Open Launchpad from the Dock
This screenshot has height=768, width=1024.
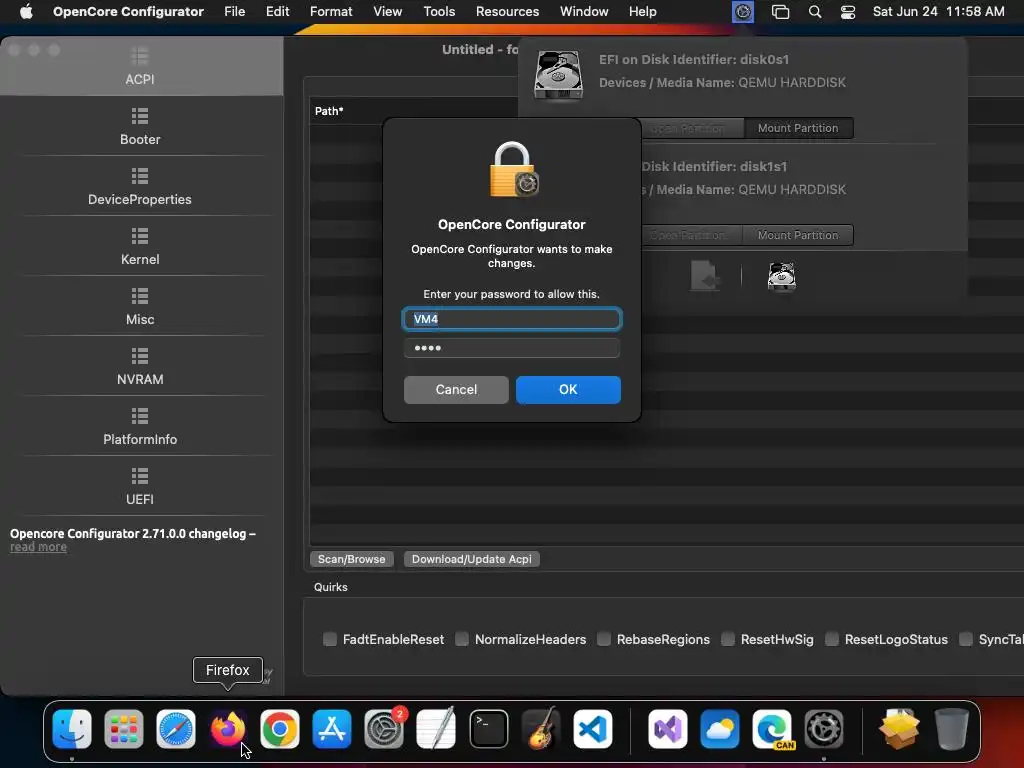pyautogui.click(x=123, y=728)
